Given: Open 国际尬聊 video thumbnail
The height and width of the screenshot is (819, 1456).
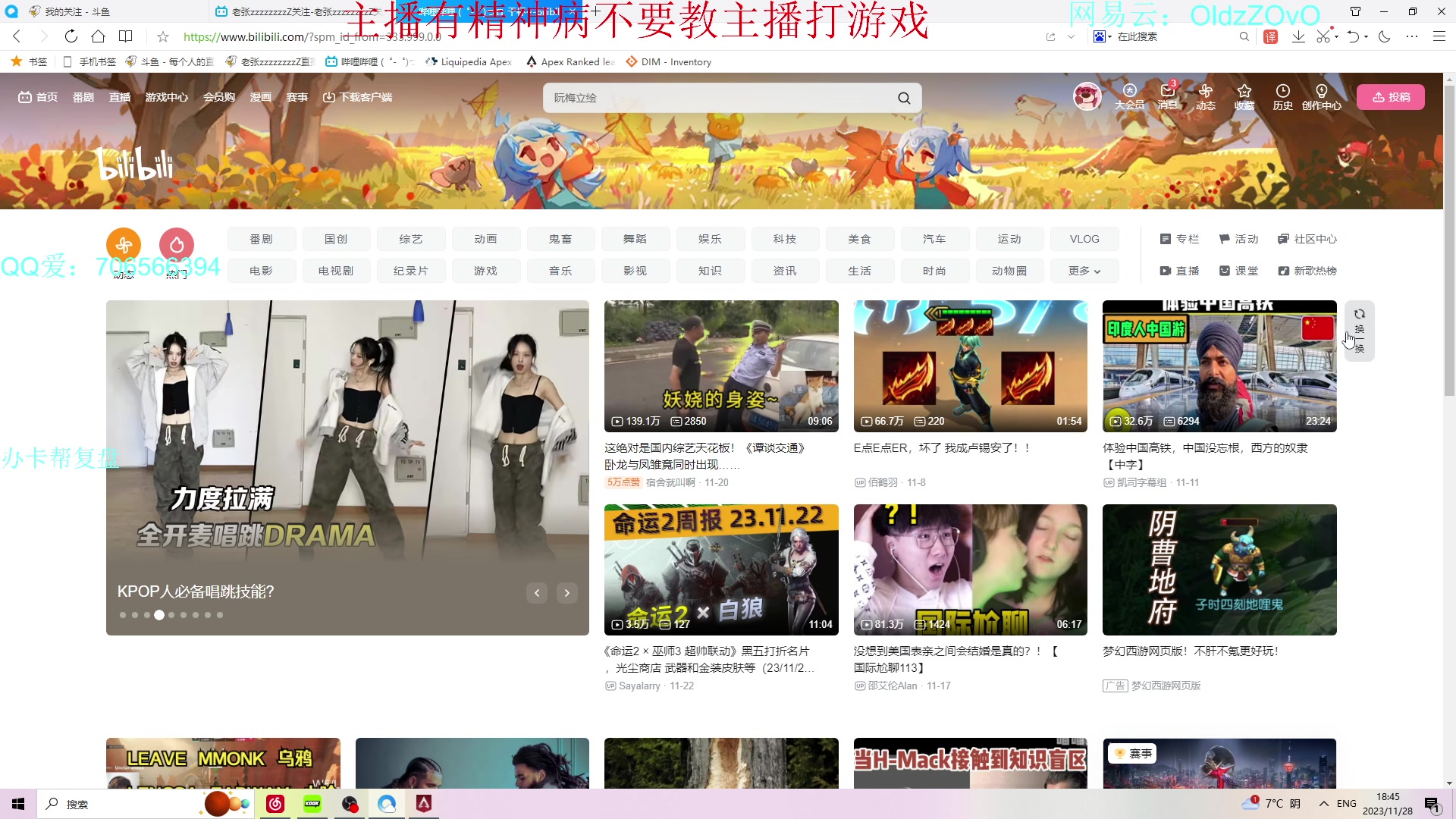Looking at the screenshot, I should coord(971,570).
